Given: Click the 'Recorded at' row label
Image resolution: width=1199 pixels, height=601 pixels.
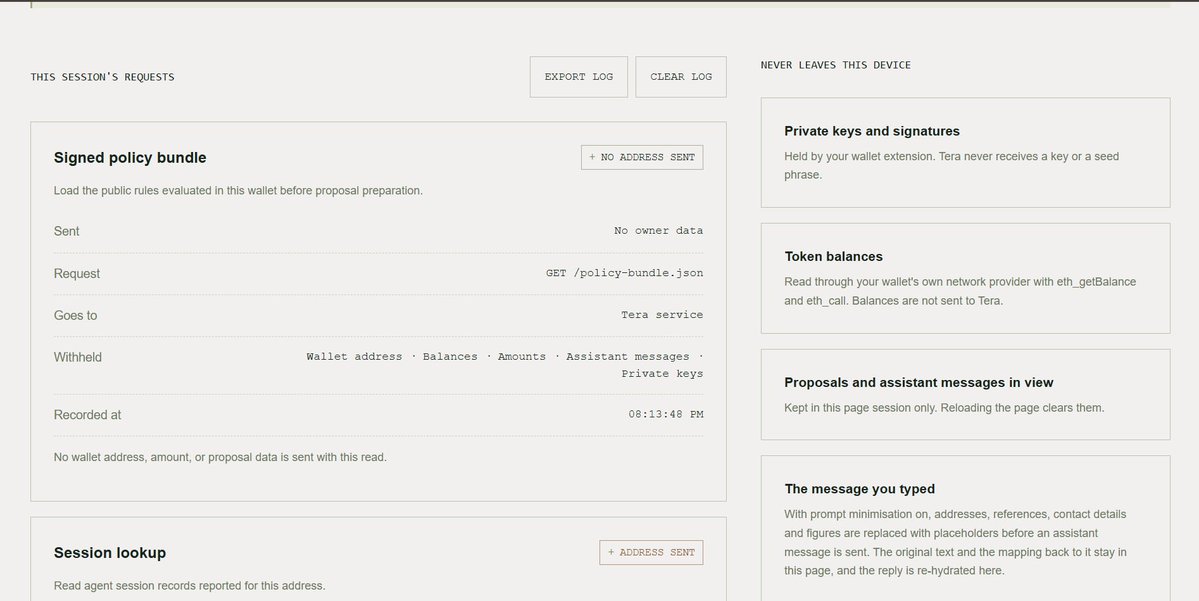Looking at the screenshot, I should pyautogui.click(x=87, y=415).
